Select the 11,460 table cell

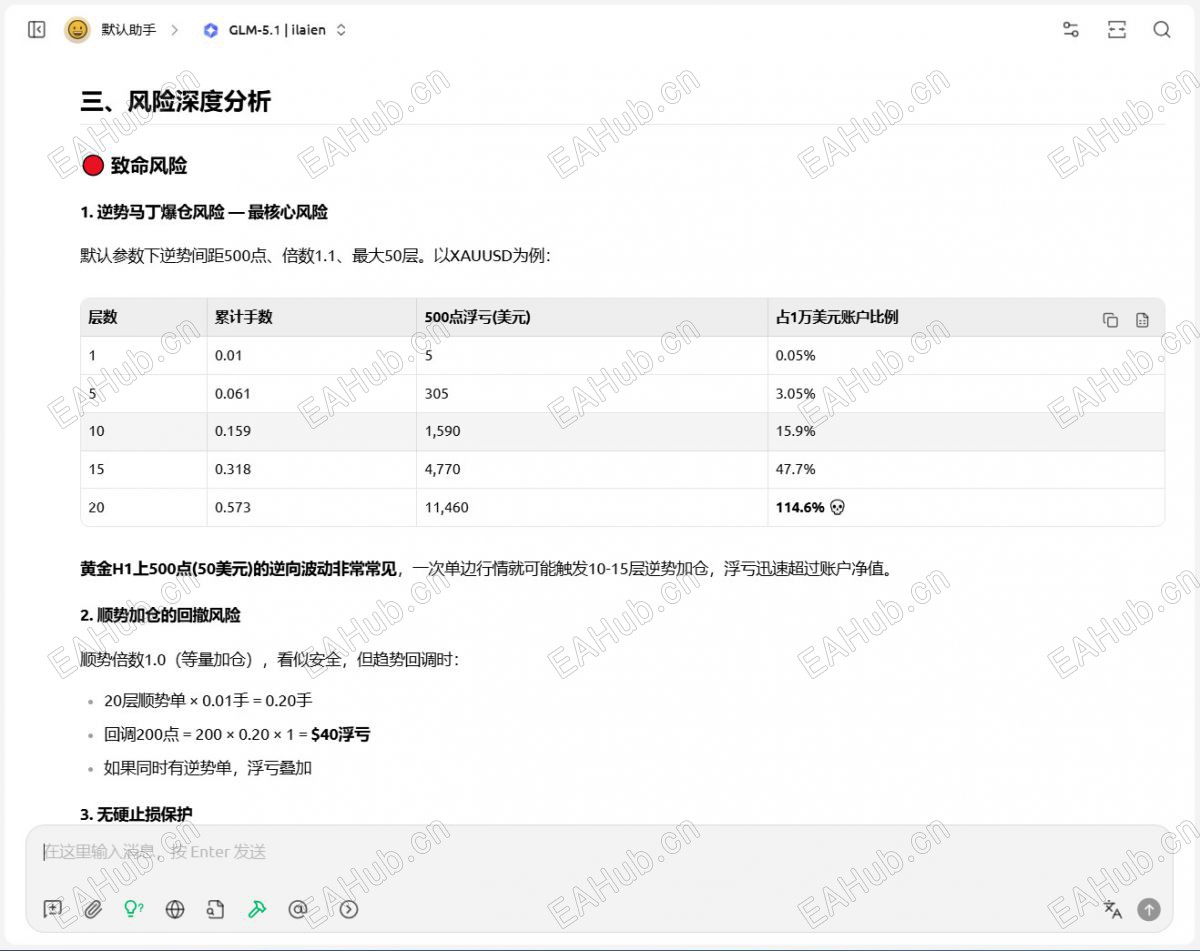[x=592, y=507]
